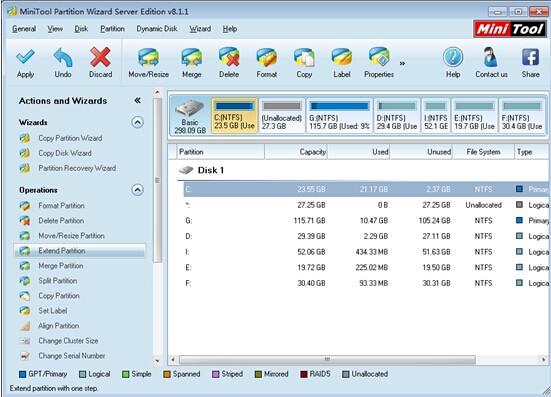This screenshot has height=397, width=551.
Task: Choose Format Partition in Operations
Action: [61, 206]
